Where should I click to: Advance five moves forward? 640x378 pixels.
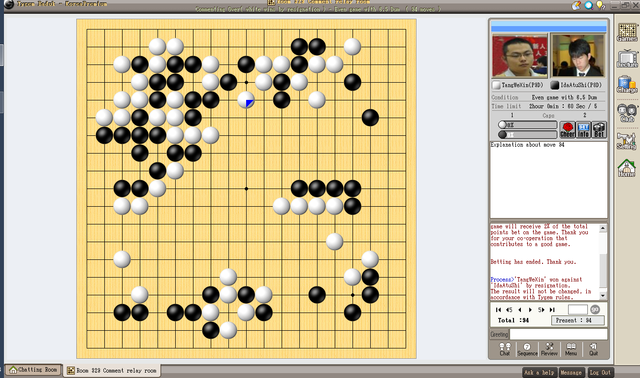(x=541, y=310)
